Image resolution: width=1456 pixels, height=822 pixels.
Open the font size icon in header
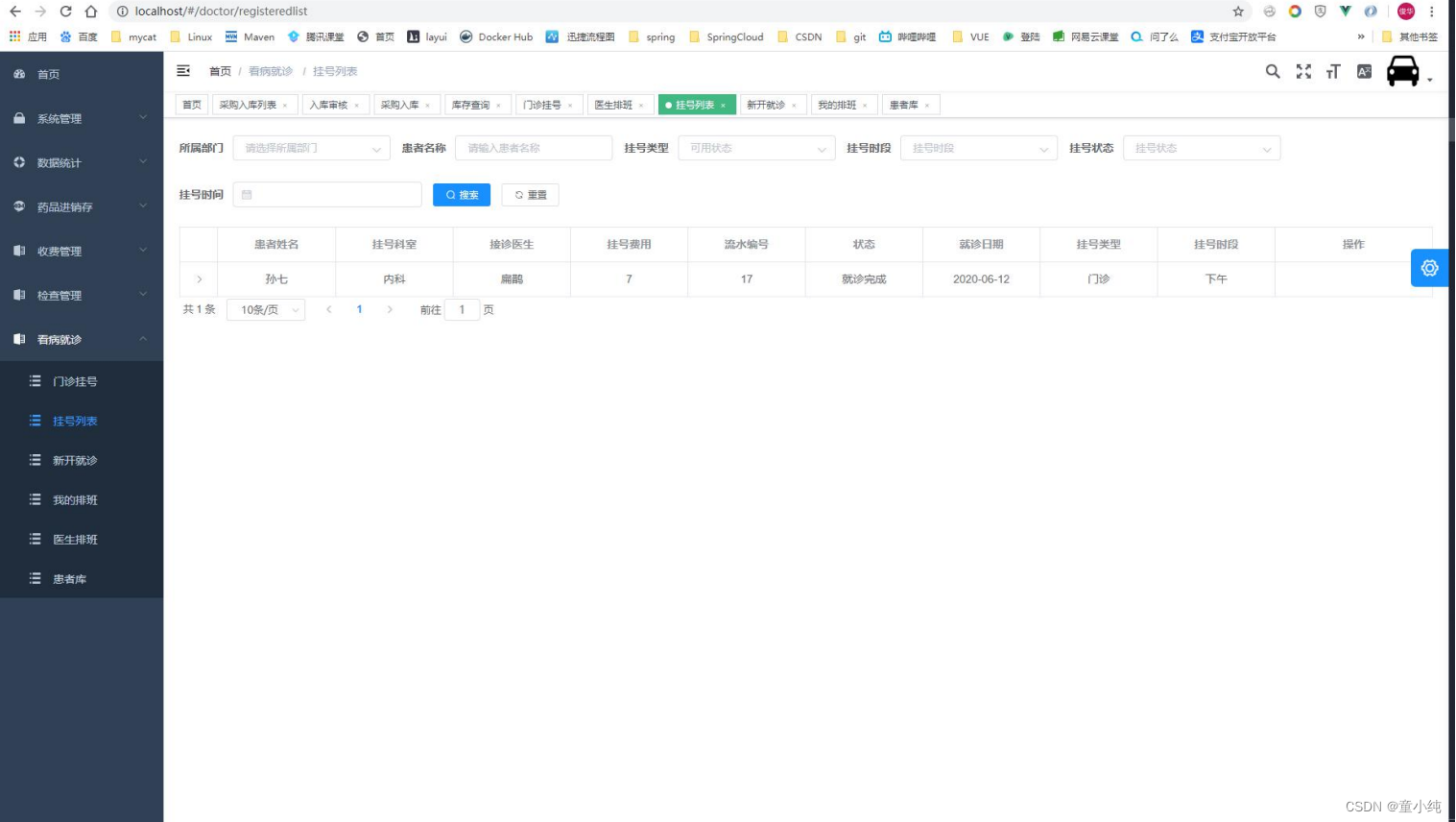point(1333,71)
